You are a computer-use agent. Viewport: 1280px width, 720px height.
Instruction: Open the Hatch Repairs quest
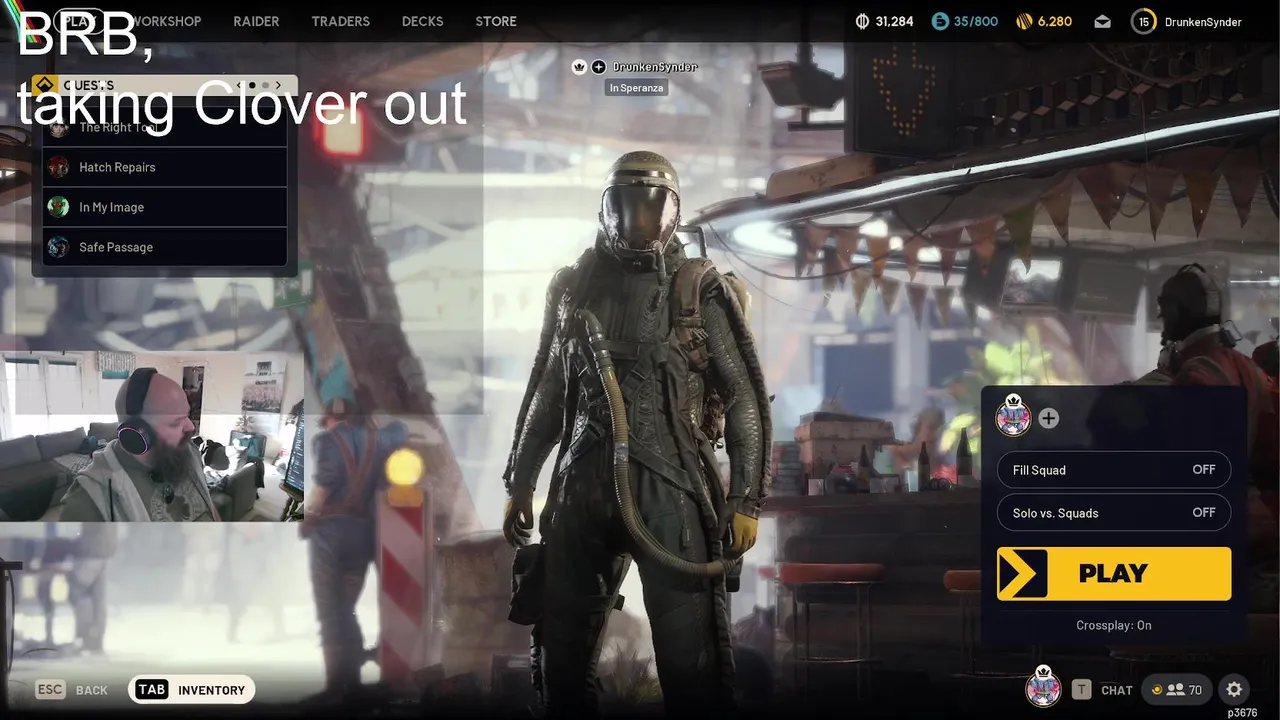click(164, 167)
